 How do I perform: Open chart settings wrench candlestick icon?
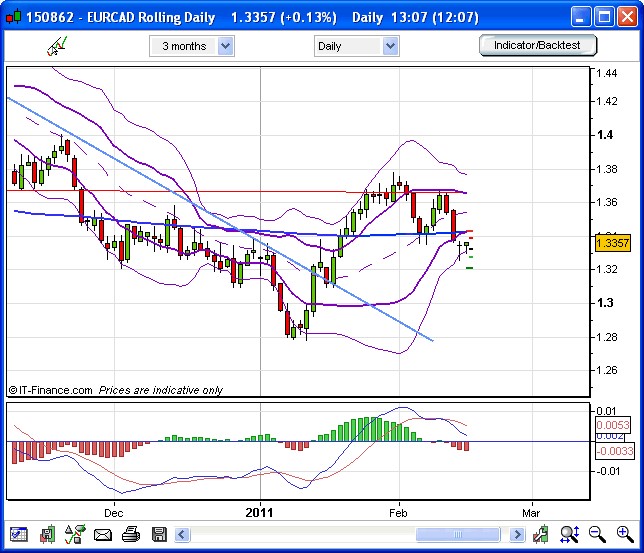541,534
